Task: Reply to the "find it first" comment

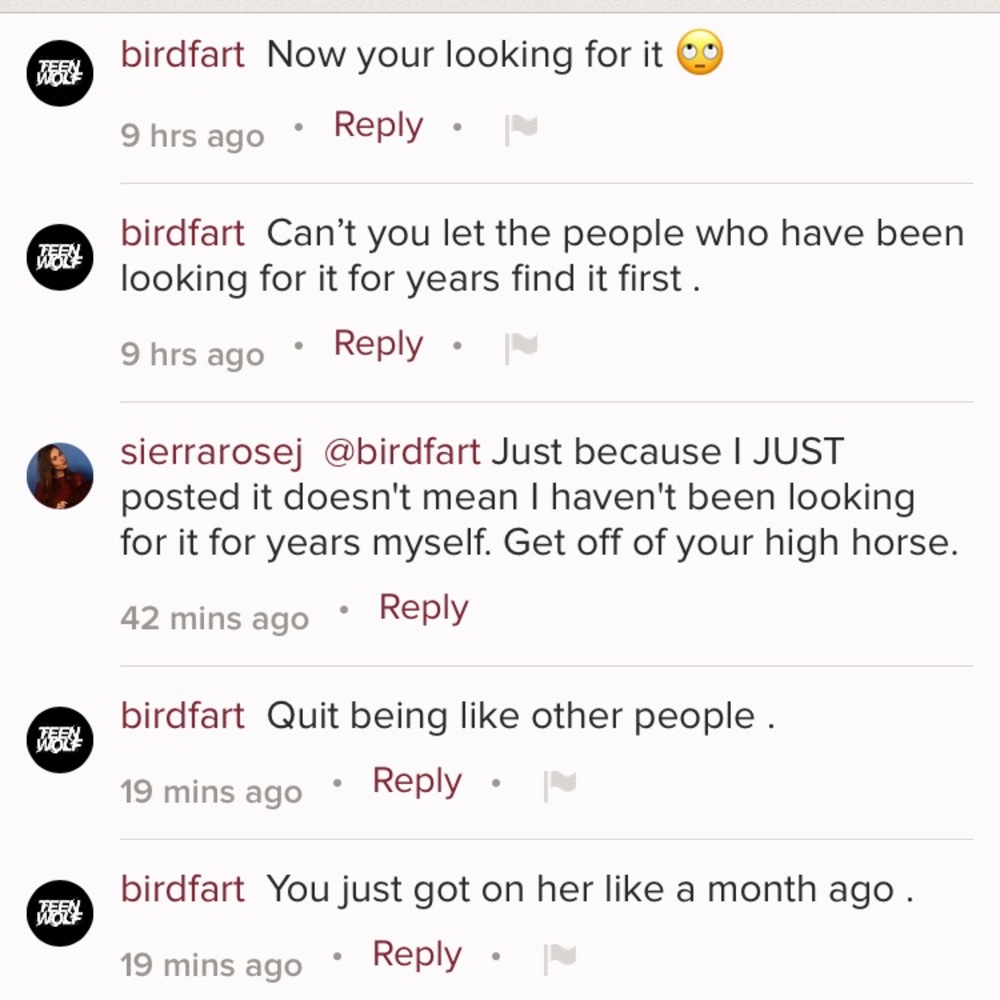Action: point(378,344)
